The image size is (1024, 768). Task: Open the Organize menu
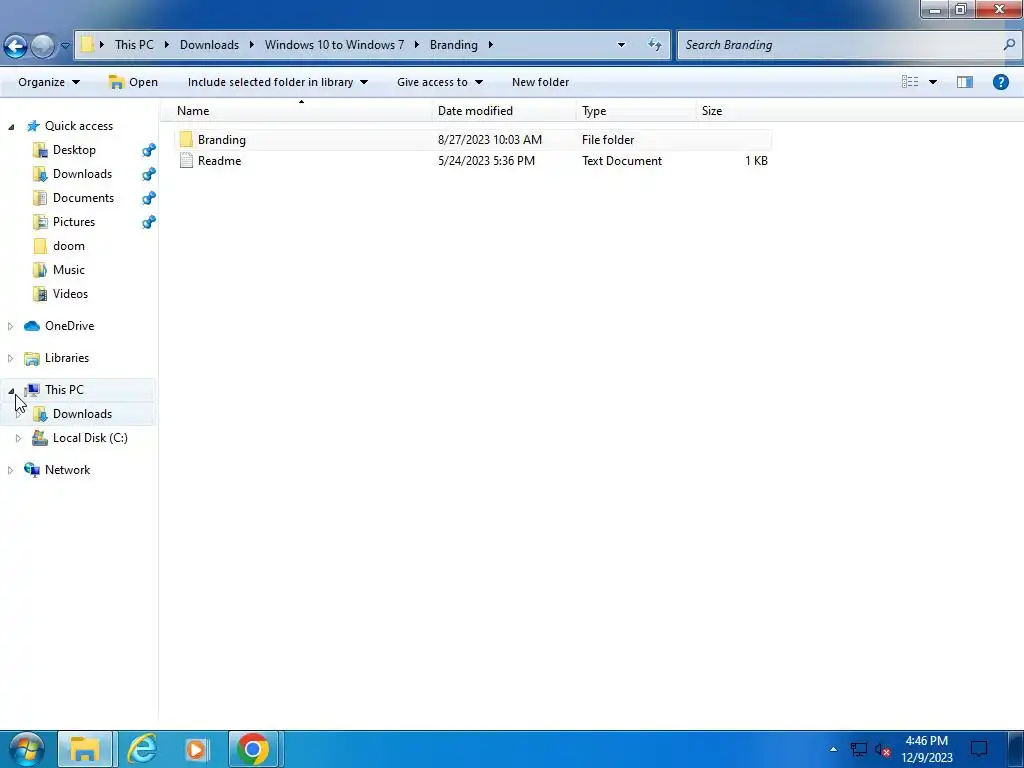point(49,82)
